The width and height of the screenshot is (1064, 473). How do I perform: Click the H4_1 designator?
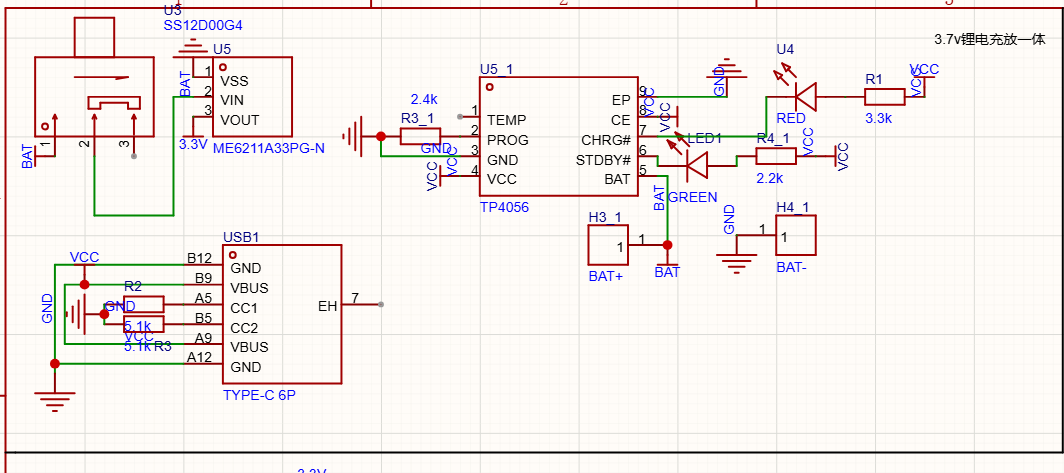793,207
